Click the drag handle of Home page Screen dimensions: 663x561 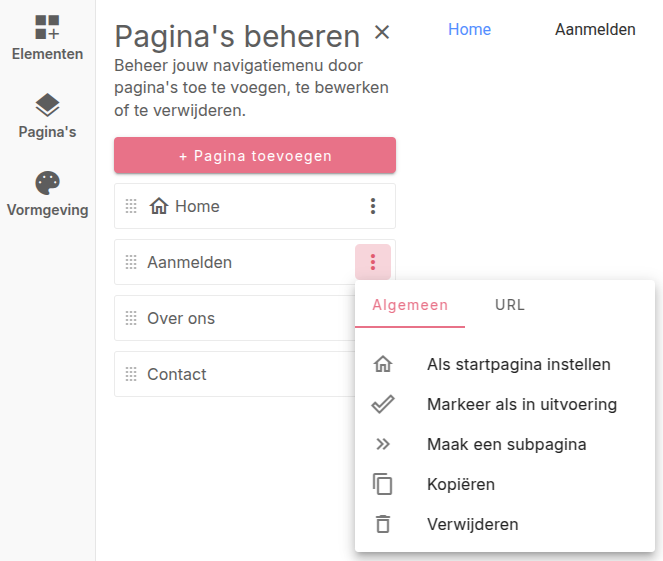pos(131,206)
